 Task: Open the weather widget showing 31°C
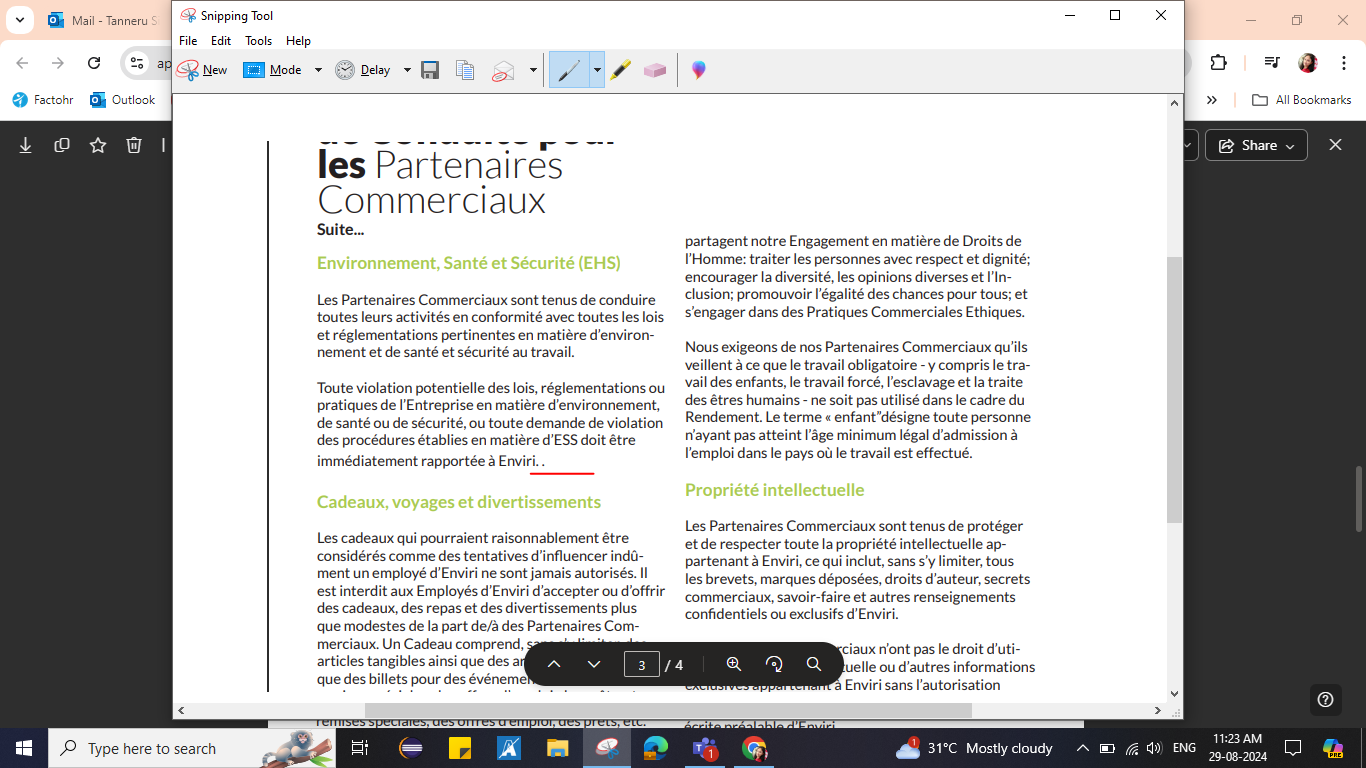[975, 748]
